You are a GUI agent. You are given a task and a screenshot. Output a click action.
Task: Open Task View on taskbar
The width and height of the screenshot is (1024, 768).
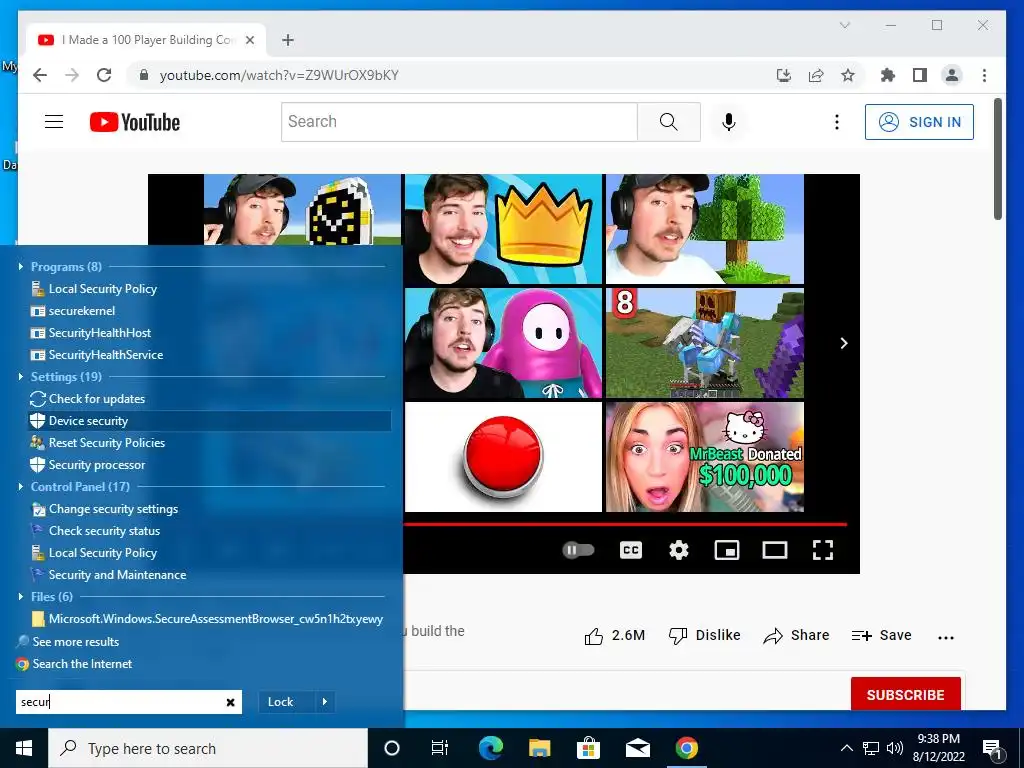pyautogui.click(x=440, y=748)
